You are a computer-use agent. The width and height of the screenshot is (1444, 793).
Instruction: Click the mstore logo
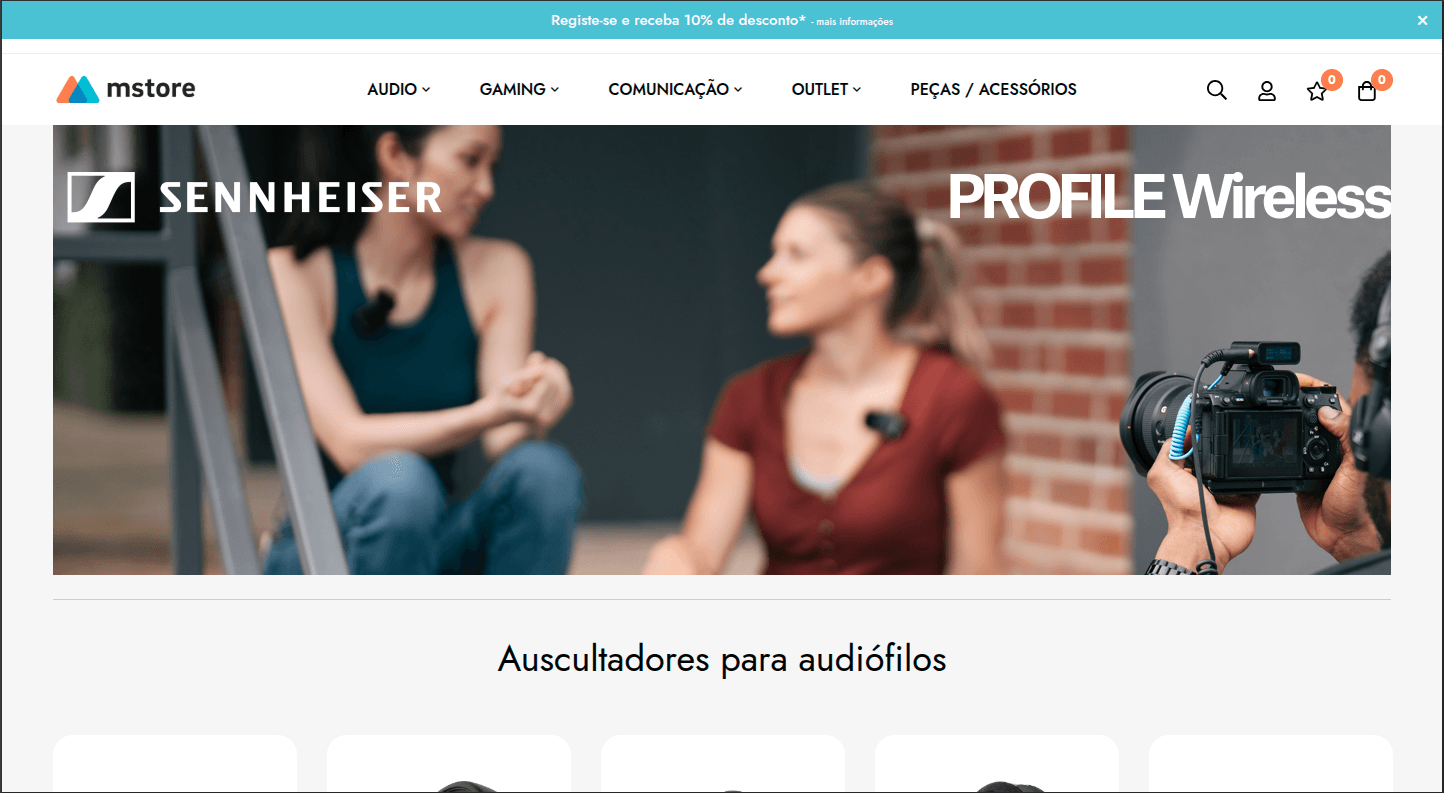pyautogui.click(x=126, y=89)
